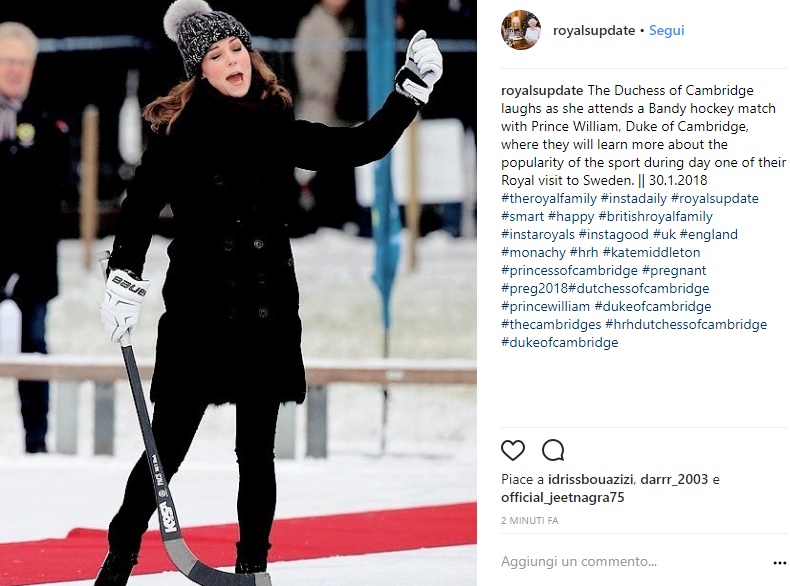
Task: Open the #hrhdutchessofcambridge hashtag
Action: 686,324
